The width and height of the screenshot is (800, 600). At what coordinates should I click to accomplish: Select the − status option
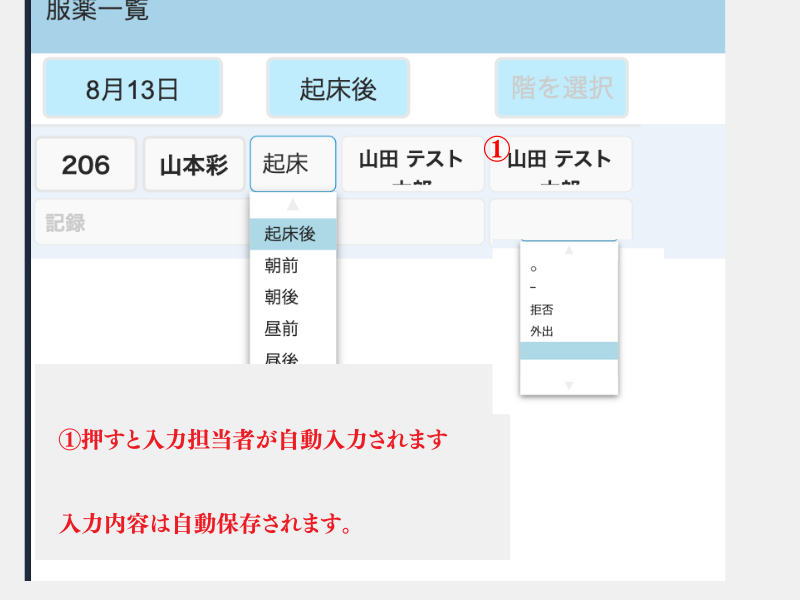pyautogui.click(x=569, y=289)
